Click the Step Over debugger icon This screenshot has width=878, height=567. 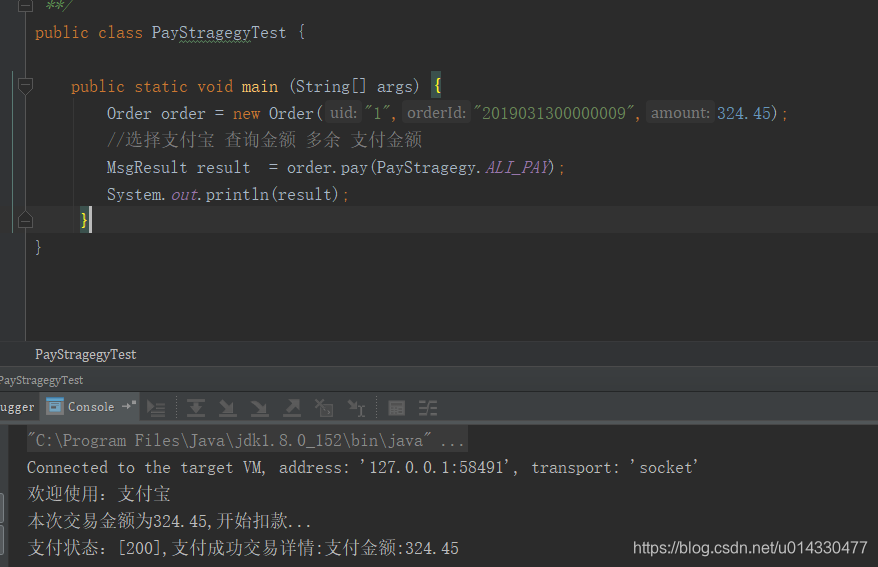point(195,408)
